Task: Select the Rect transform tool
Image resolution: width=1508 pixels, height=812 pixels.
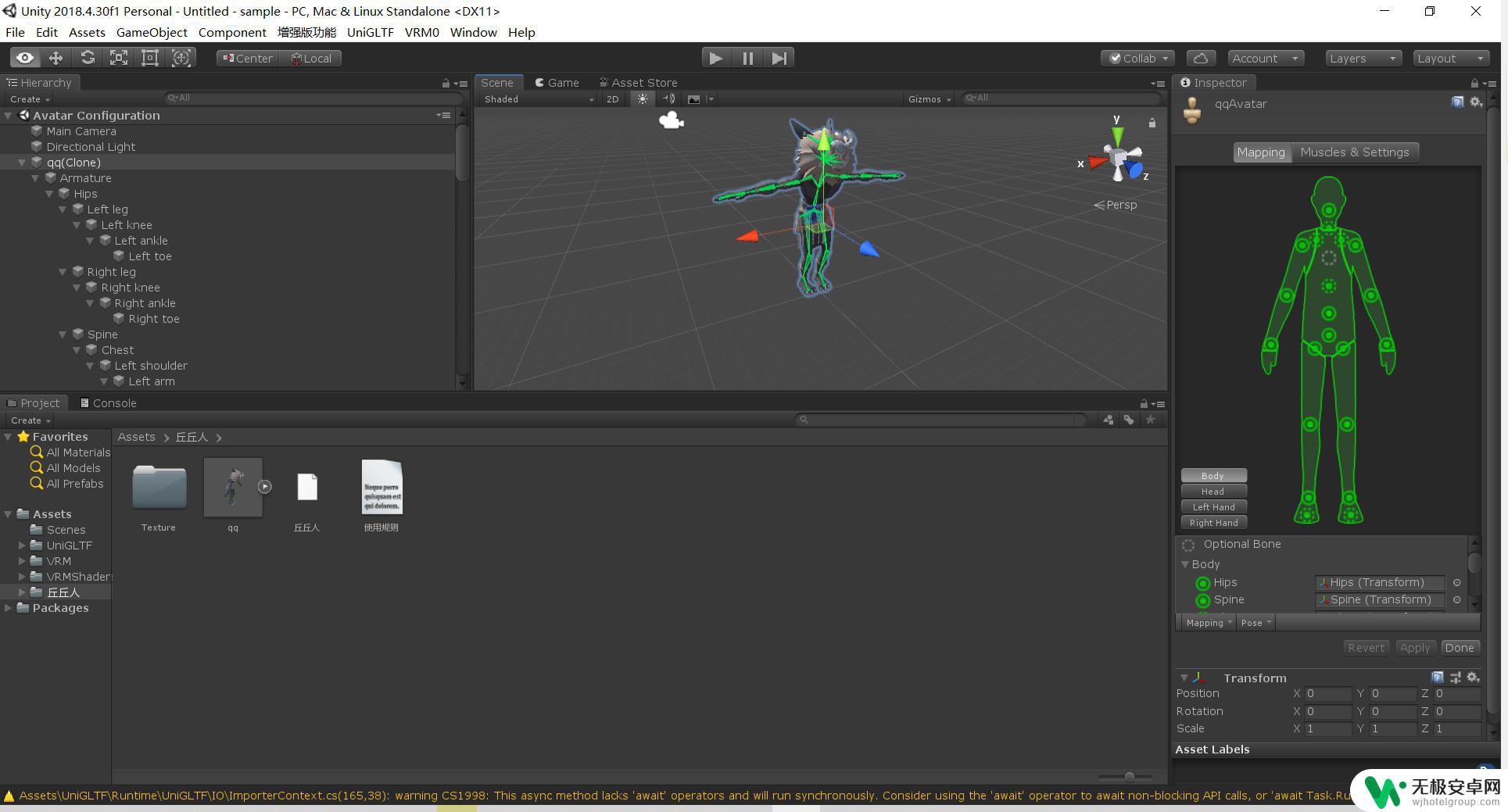Action: click(150, 58)
